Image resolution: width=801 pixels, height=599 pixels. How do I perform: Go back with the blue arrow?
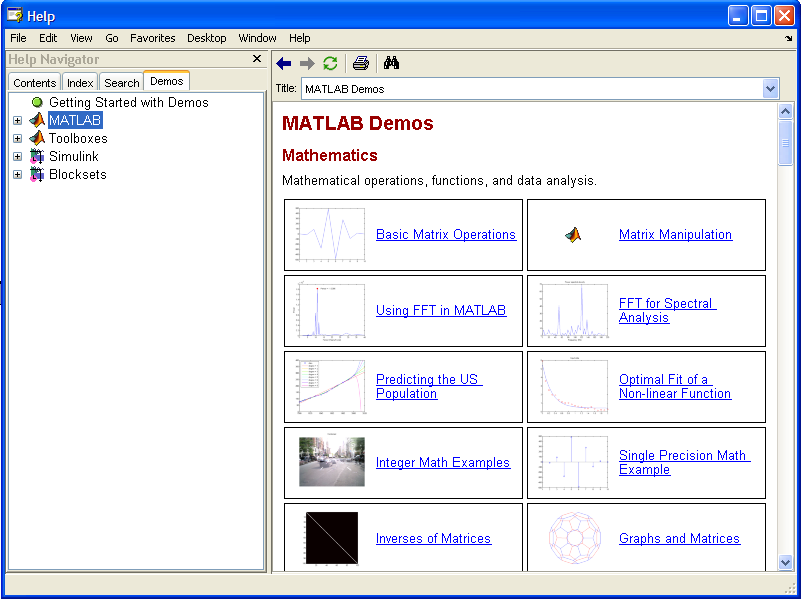284,63
